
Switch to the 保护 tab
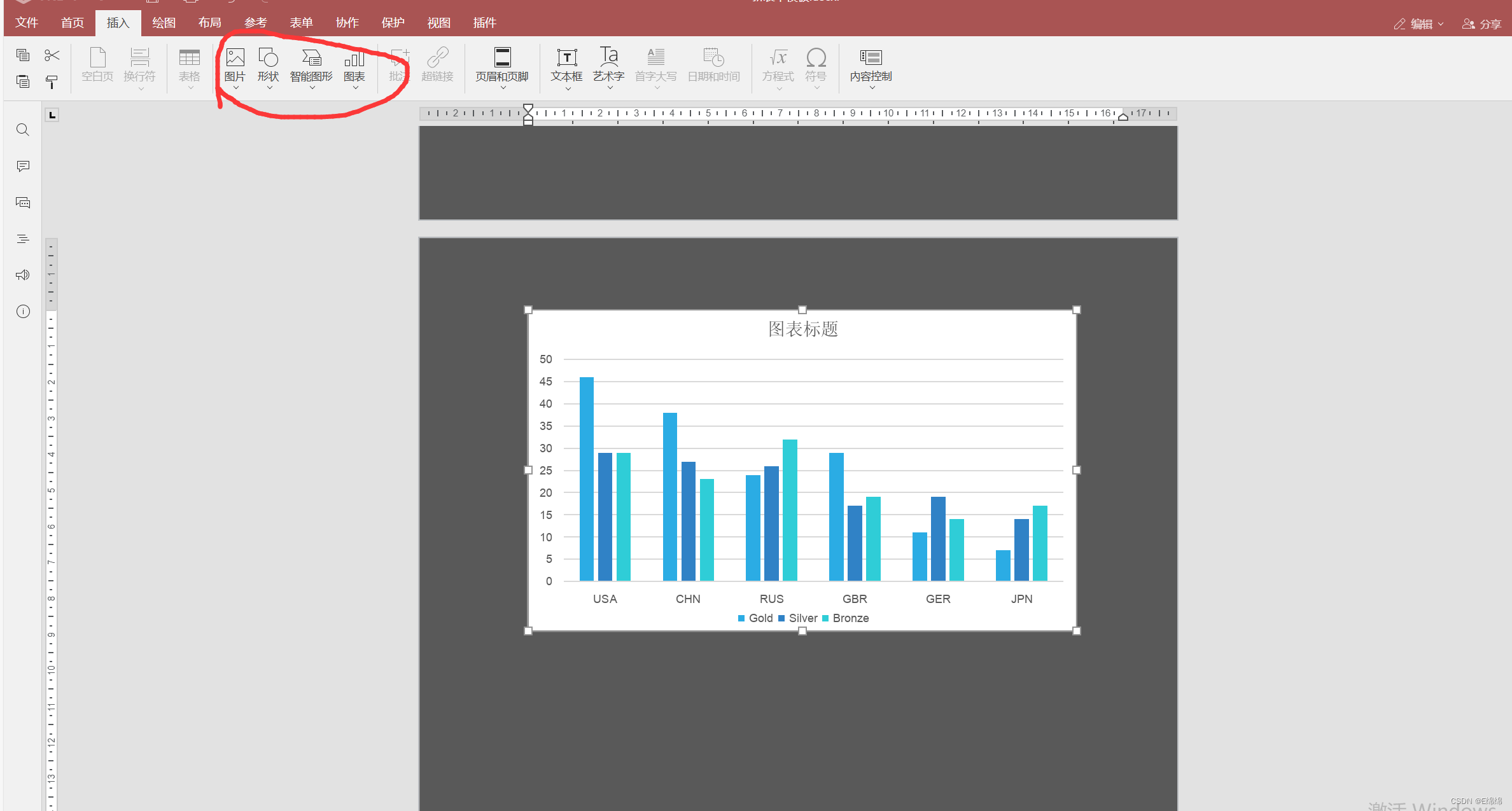tap(393, 23)
